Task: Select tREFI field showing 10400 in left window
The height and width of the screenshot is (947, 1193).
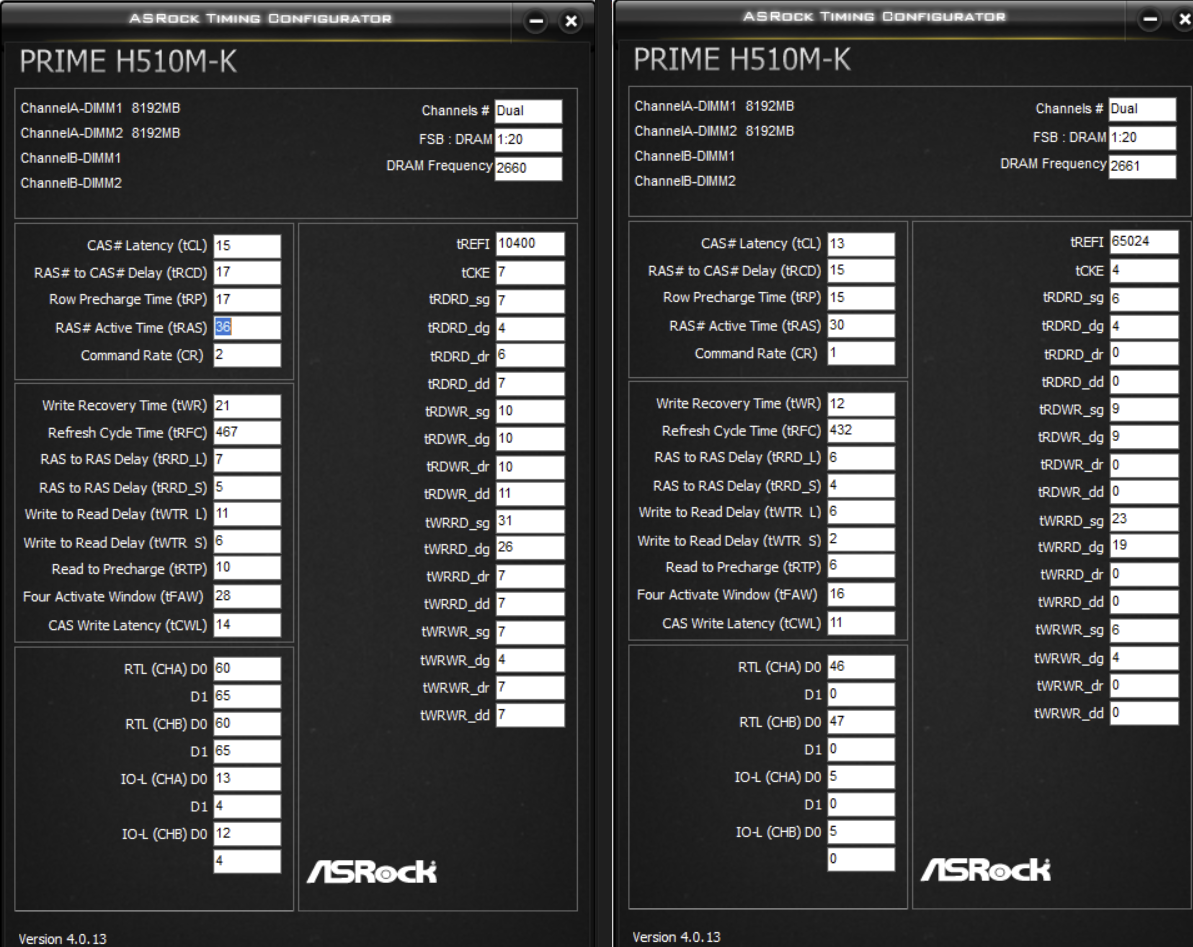Action: click(530, 243)
